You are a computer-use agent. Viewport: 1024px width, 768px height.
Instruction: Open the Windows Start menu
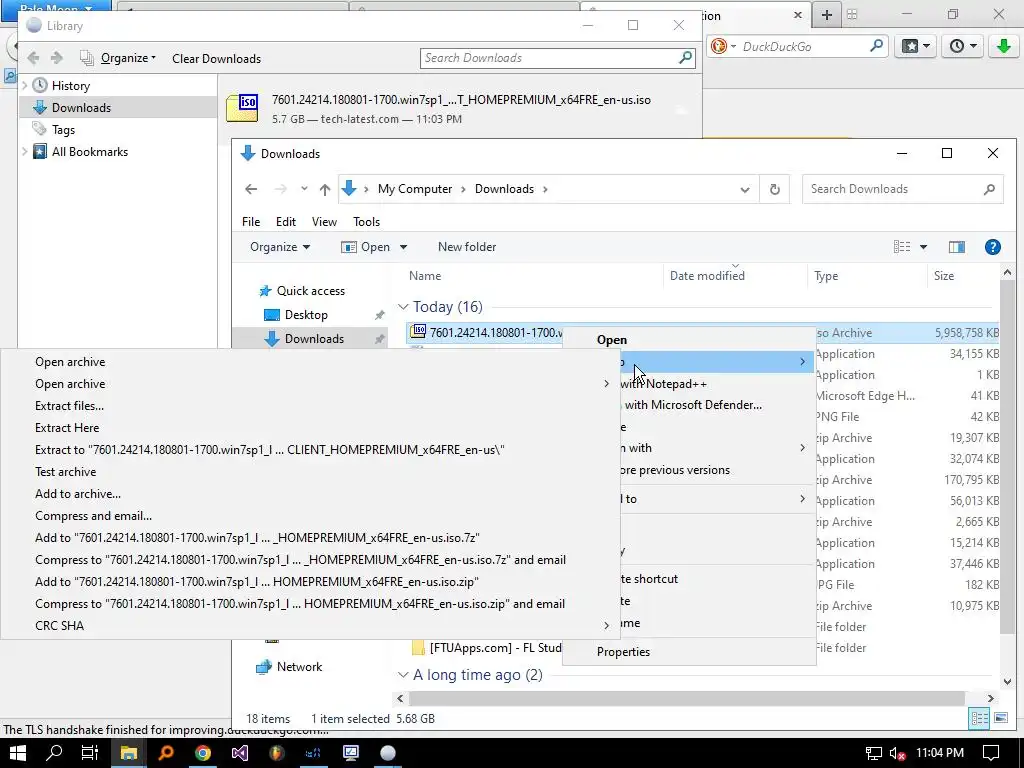point(18,753)
